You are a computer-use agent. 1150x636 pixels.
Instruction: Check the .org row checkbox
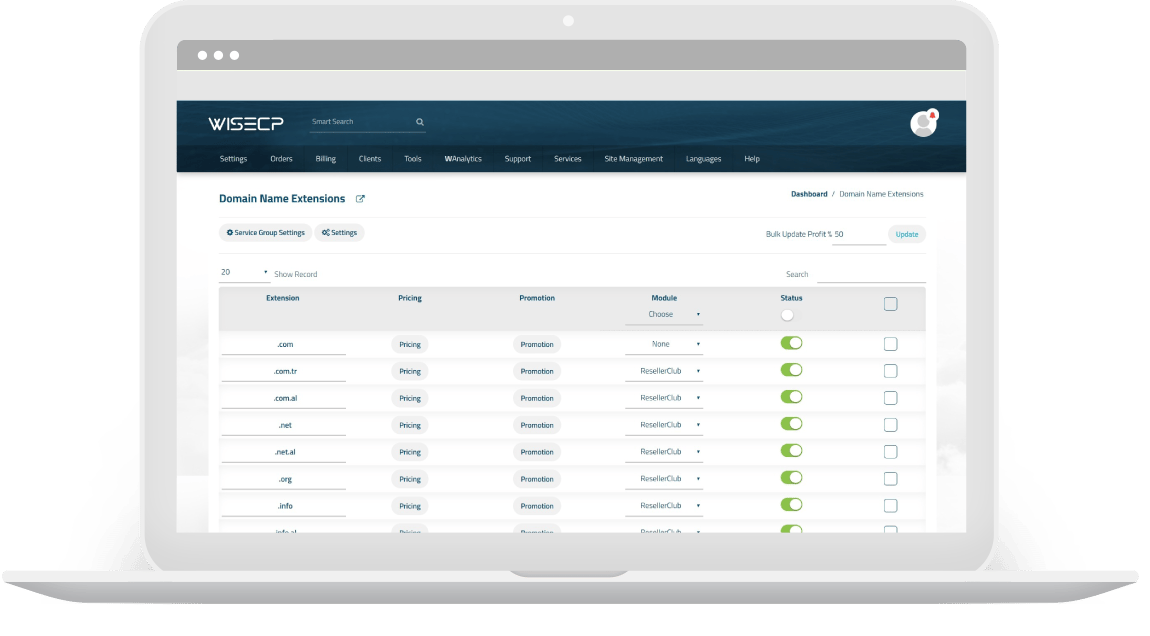click(x=890, y=479)
